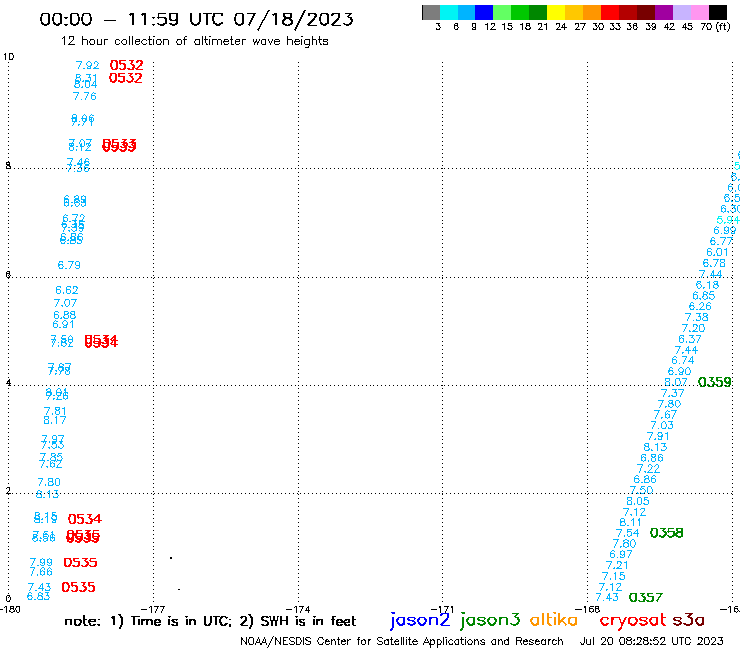Click the 'jason3' satellite legend label
This screenshot has width=740, height=650.
pyautogui.click(x=490, y=620)
